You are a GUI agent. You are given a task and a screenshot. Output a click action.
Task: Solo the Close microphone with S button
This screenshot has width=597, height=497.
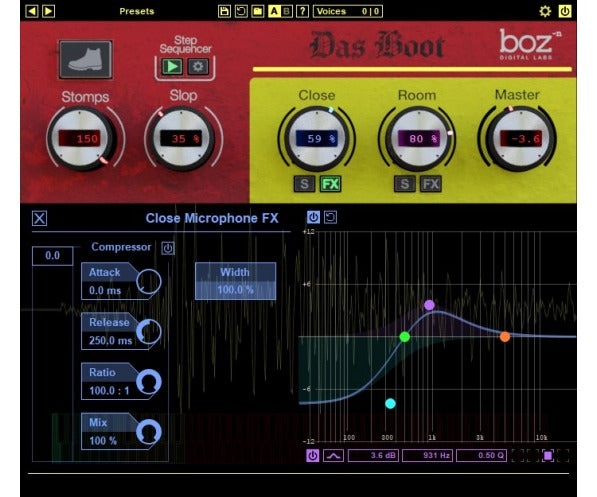304,184
